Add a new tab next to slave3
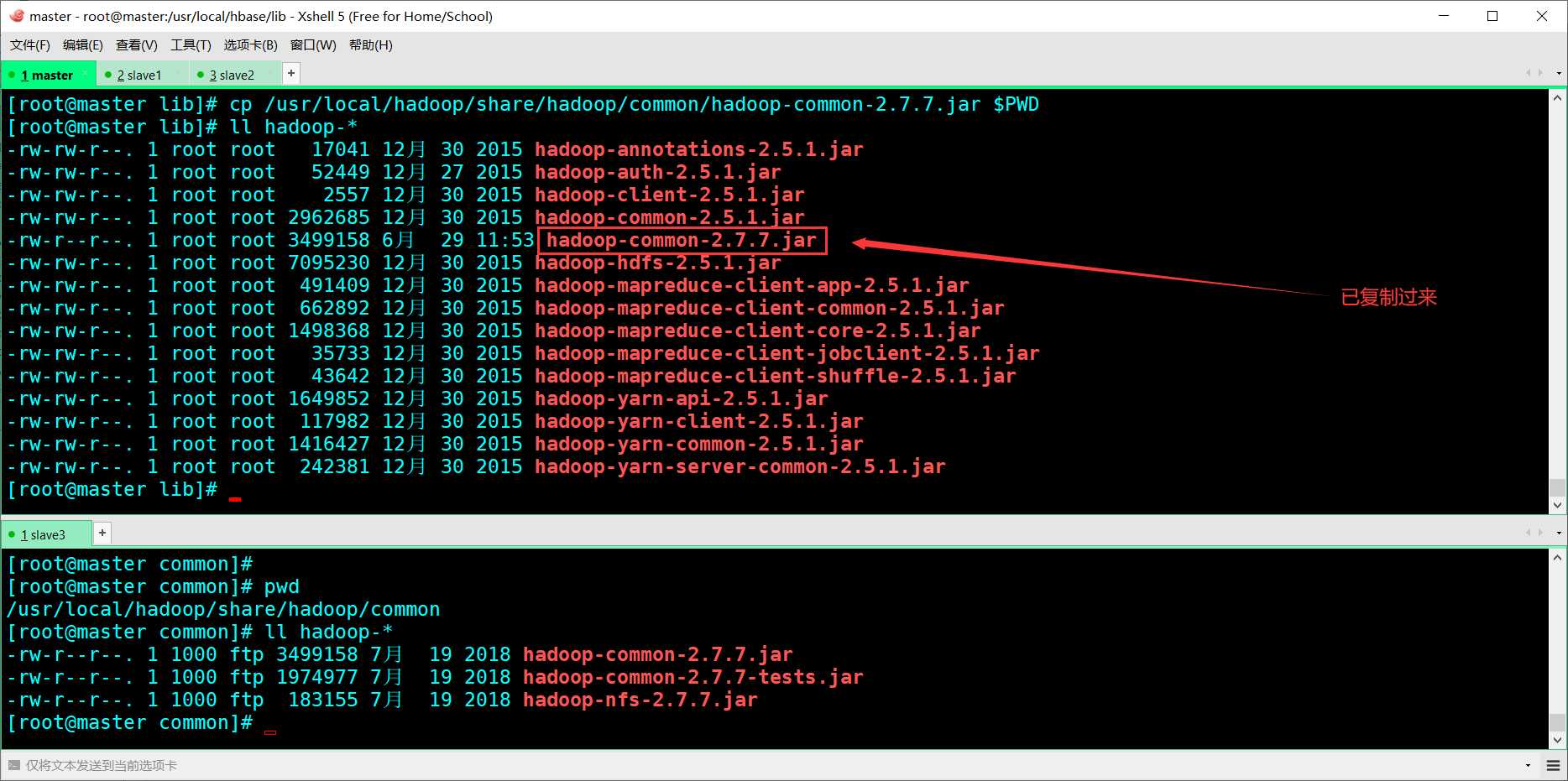 (x=102, y=533)
